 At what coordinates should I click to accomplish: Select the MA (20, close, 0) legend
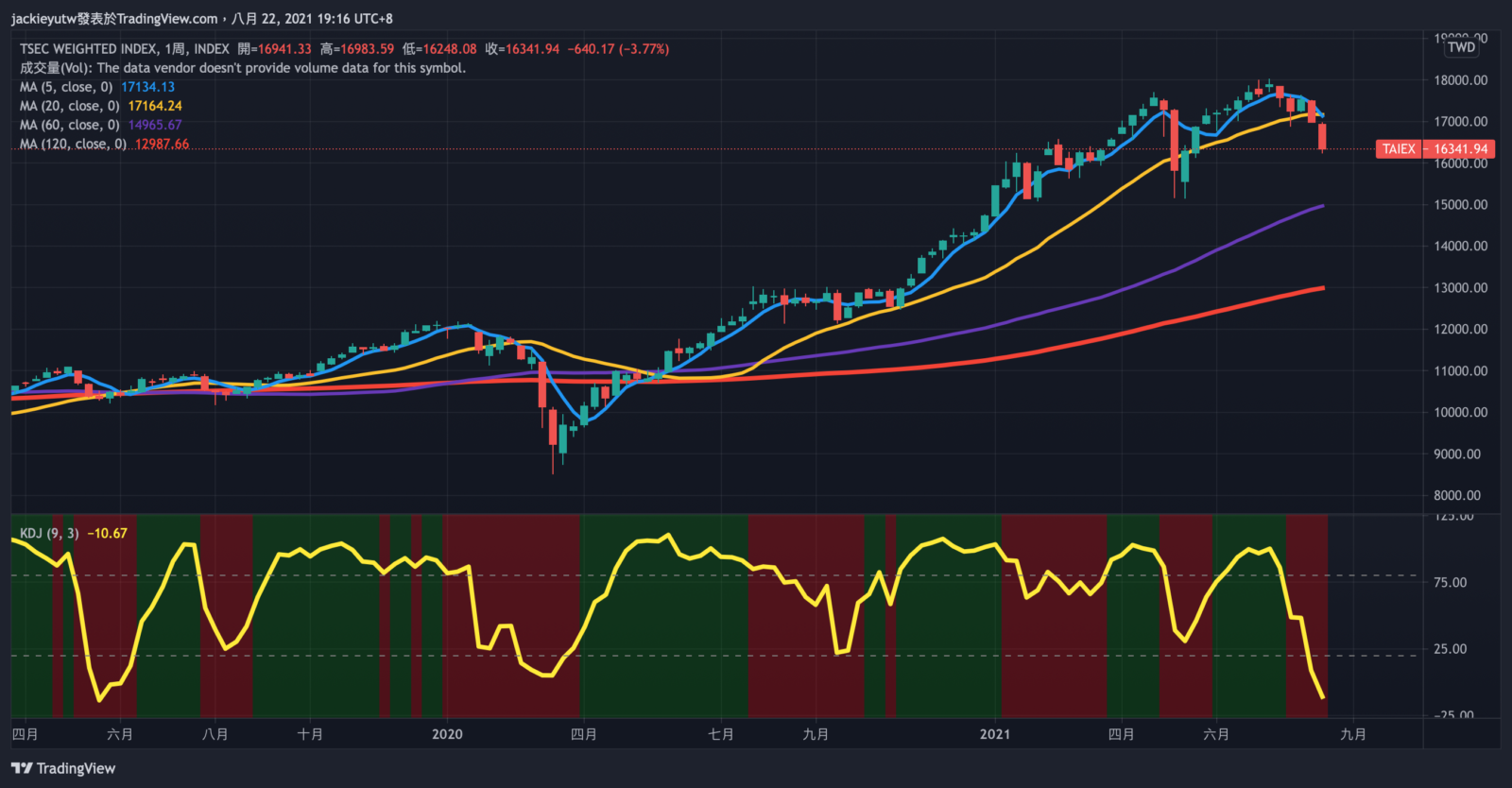pos(69,106)
